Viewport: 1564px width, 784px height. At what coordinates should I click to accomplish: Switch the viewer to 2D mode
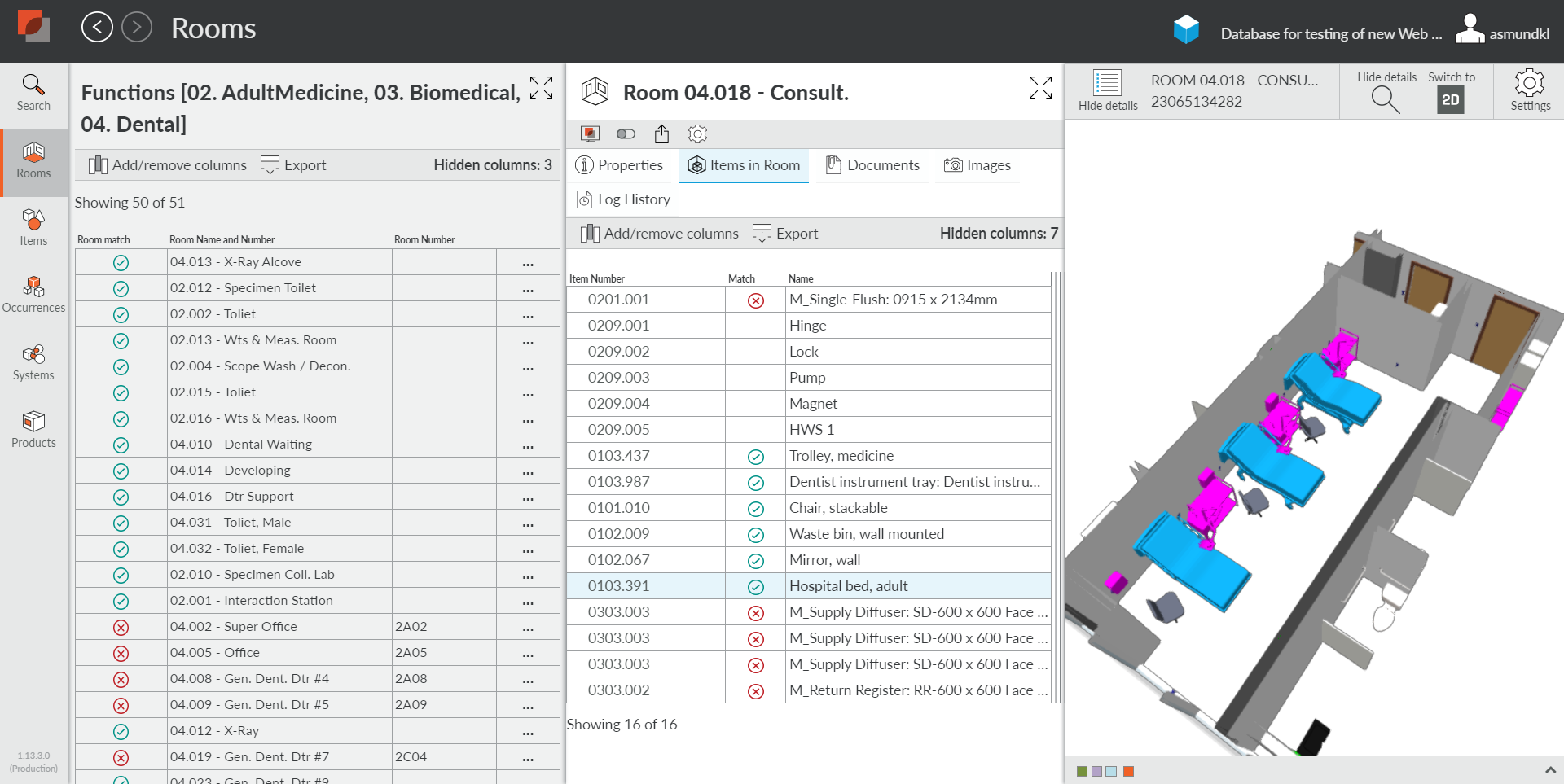pos(1450,99)
